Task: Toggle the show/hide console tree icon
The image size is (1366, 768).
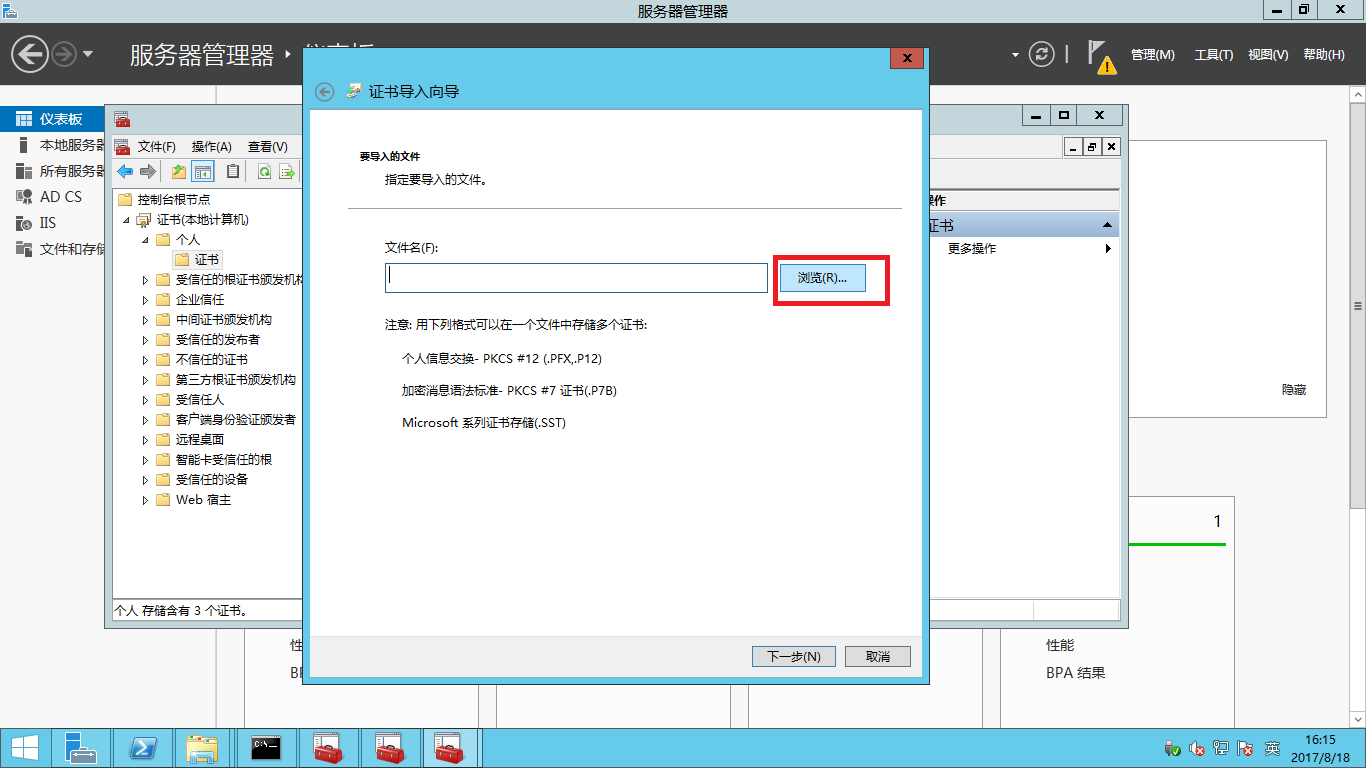Action: [203, 172]
